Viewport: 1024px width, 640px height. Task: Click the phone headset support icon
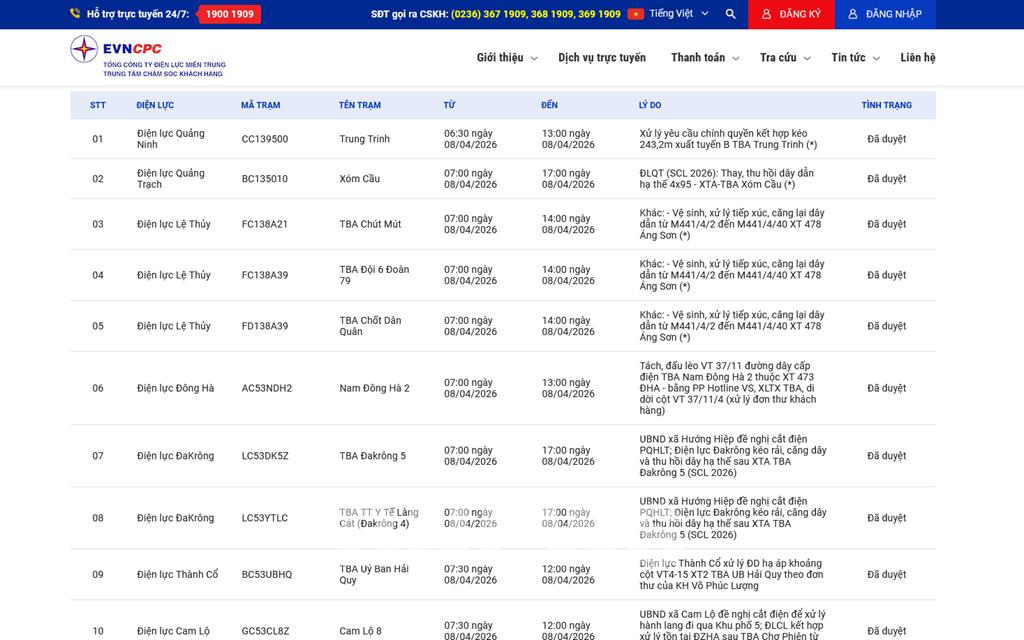point(75,14)
